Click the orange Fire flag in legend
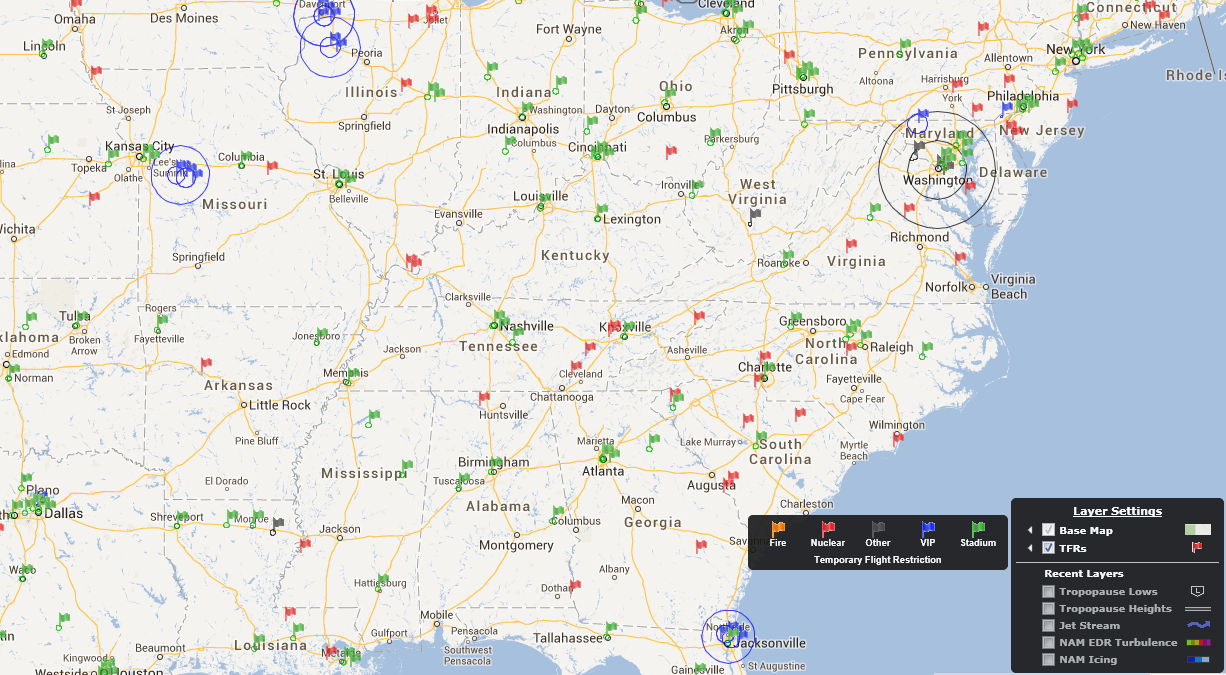This screenshot has width=1226, height=675. (x=777, y=529)
